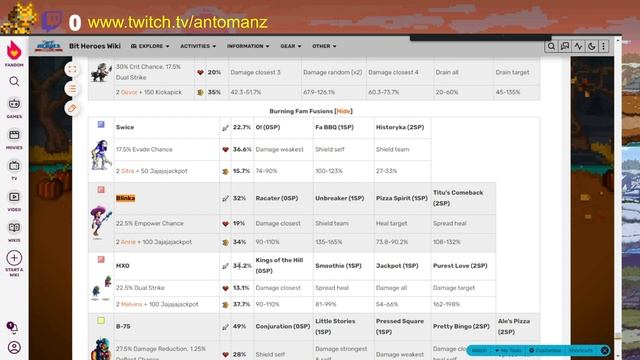Click the Swice name cell

[167, 127]
